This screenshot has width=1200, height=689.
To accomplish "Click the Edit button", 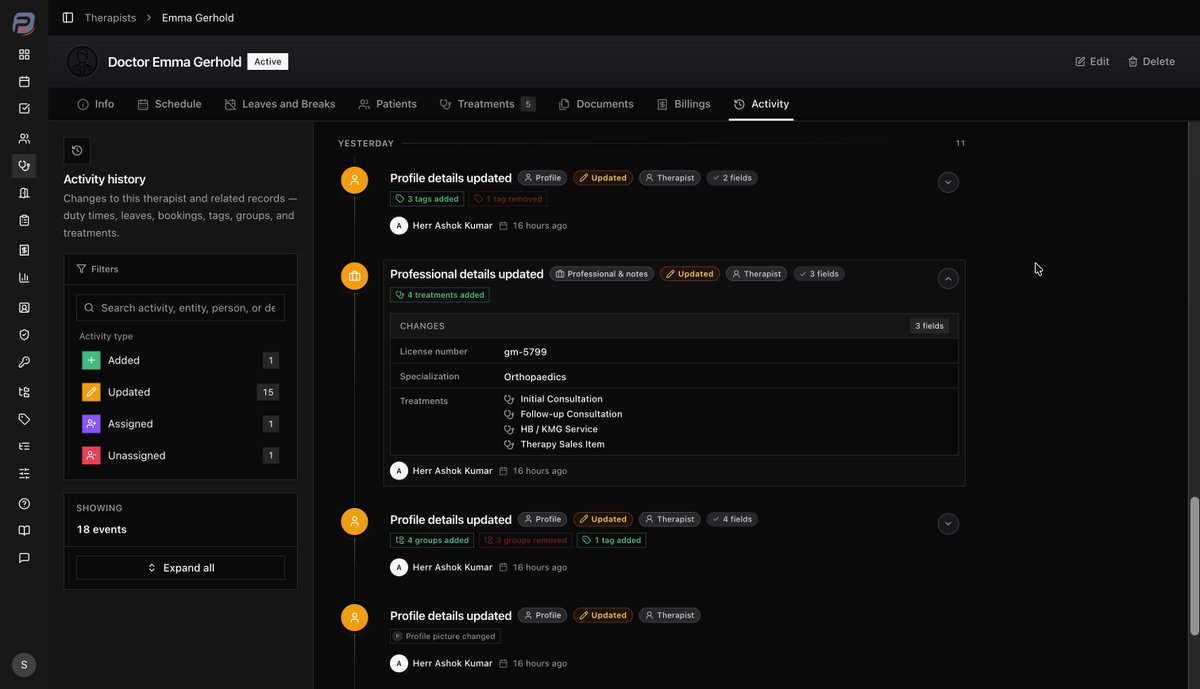I will coord(1092,61).
